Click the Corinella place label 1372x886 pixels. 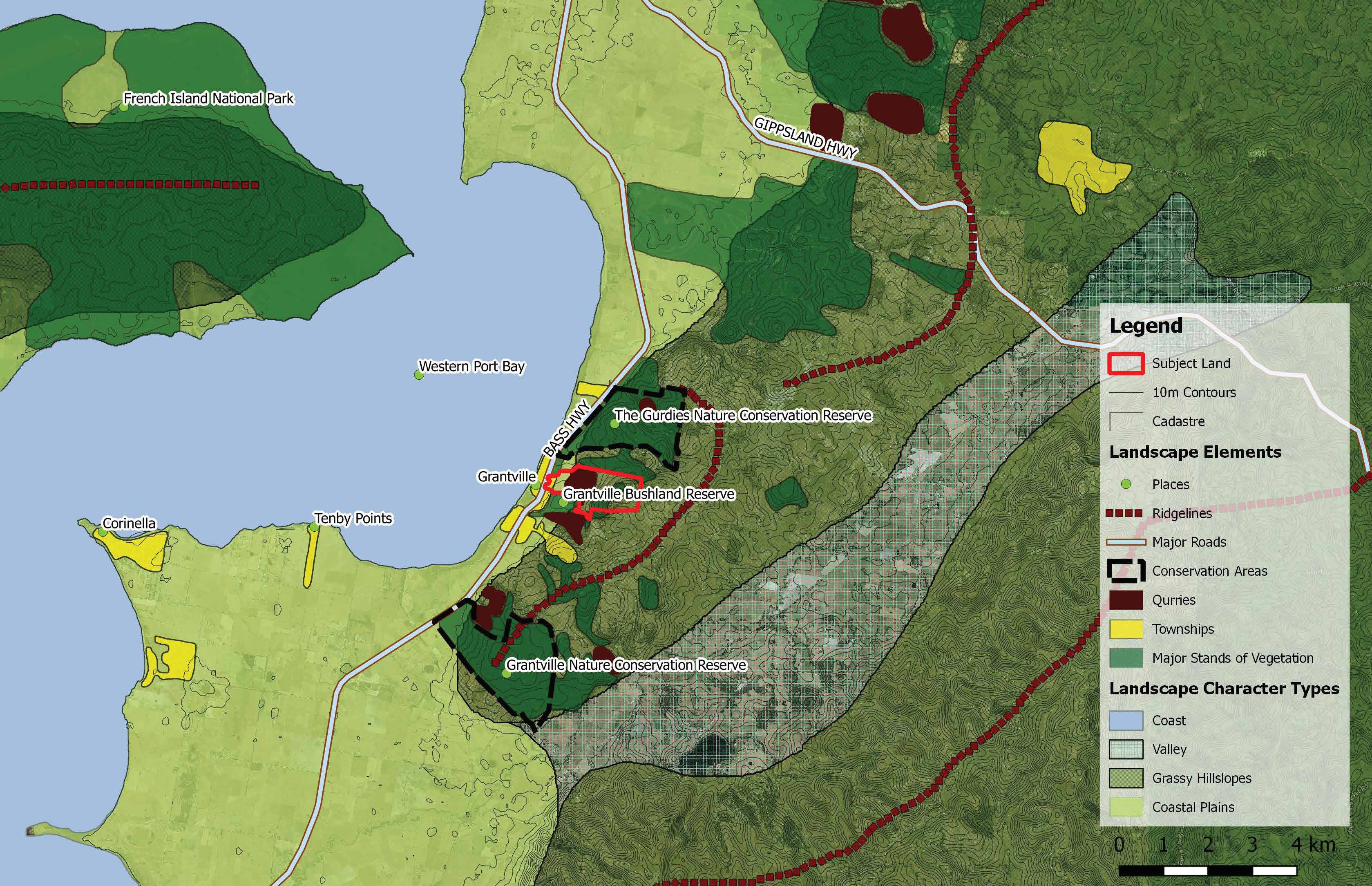point(129,523)
